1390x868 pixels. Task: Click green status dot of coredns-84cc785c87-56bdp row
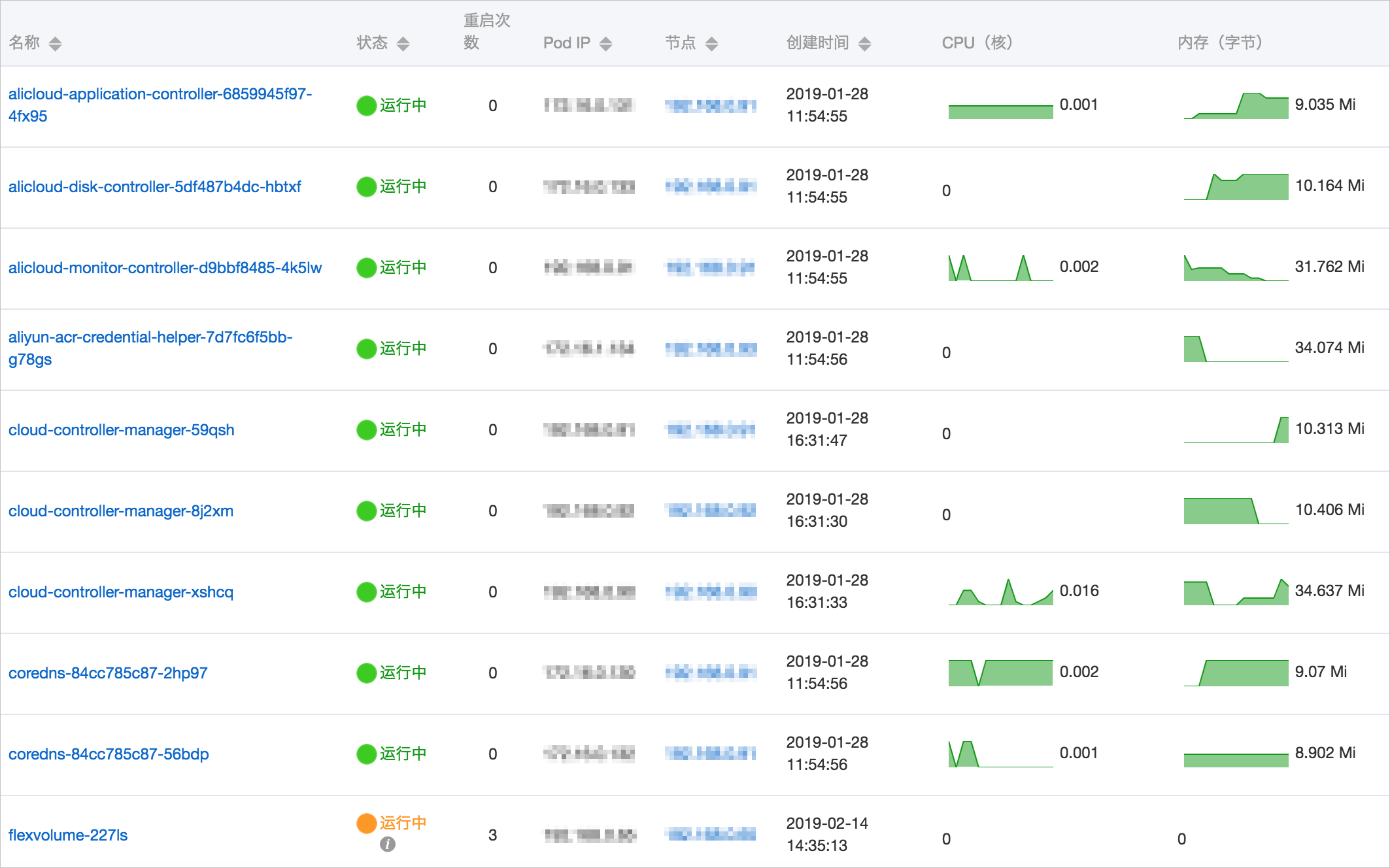pyautogui.click(x=366, y=754)
